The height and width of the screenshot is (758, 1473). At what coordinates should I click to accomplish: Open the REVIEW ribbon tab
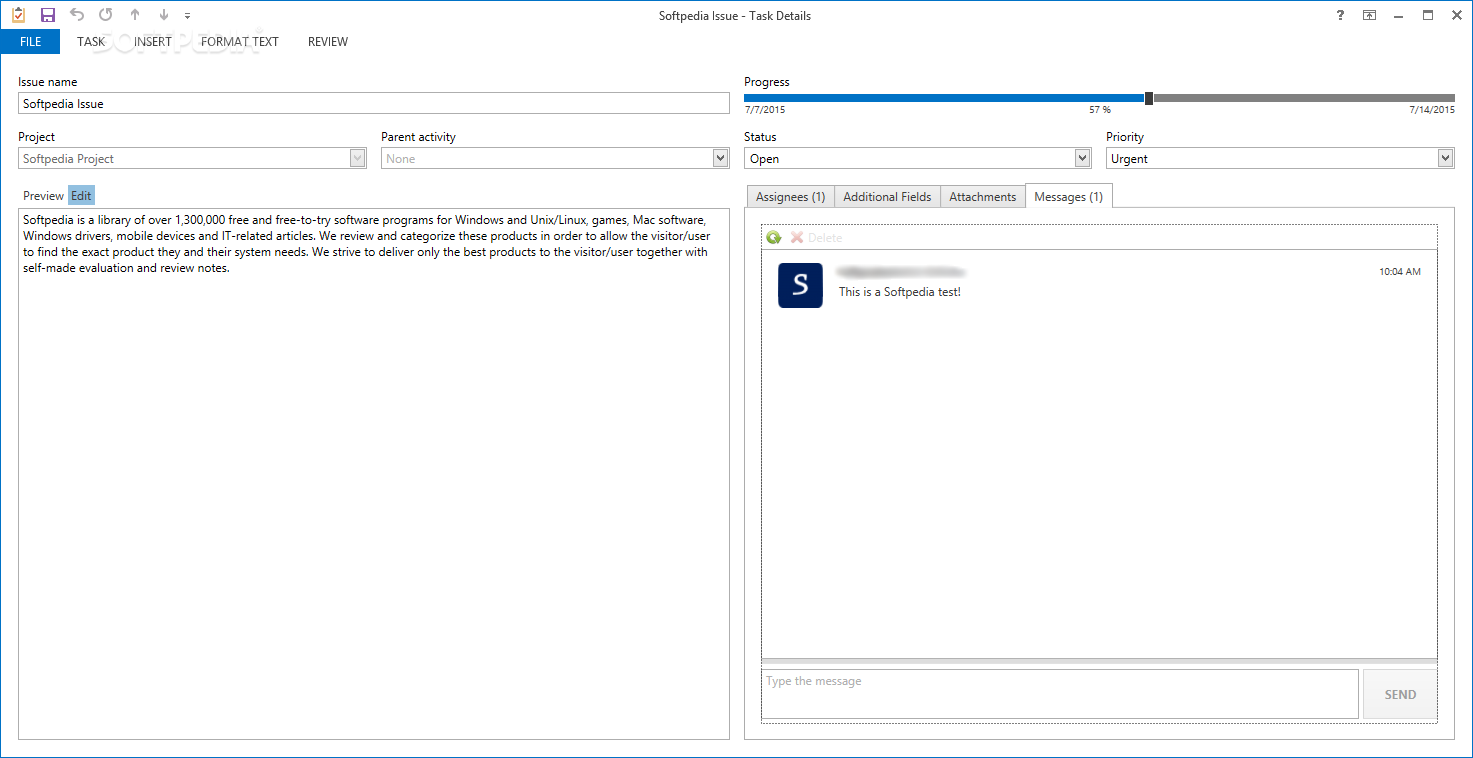click(x=328, y=42)
